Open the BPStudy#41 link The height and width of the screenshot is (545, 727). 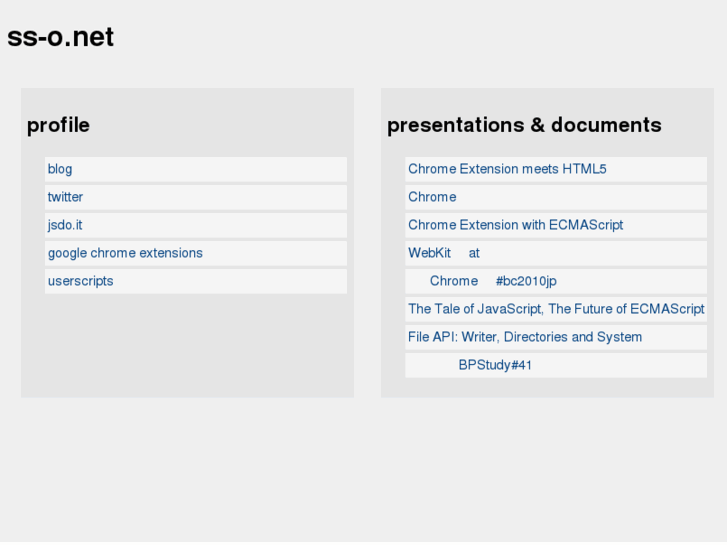495,365
